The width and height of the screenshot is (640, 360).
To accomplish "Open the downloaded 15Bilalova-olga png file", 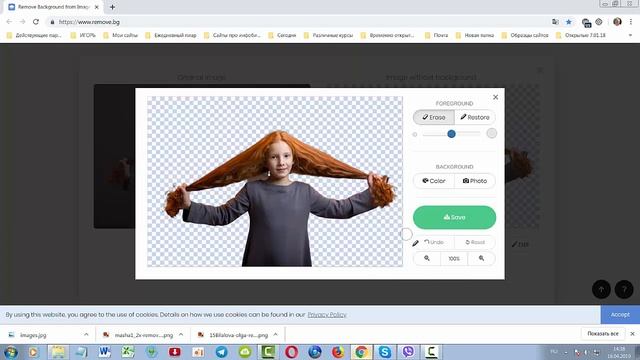I will click(233, 335).
